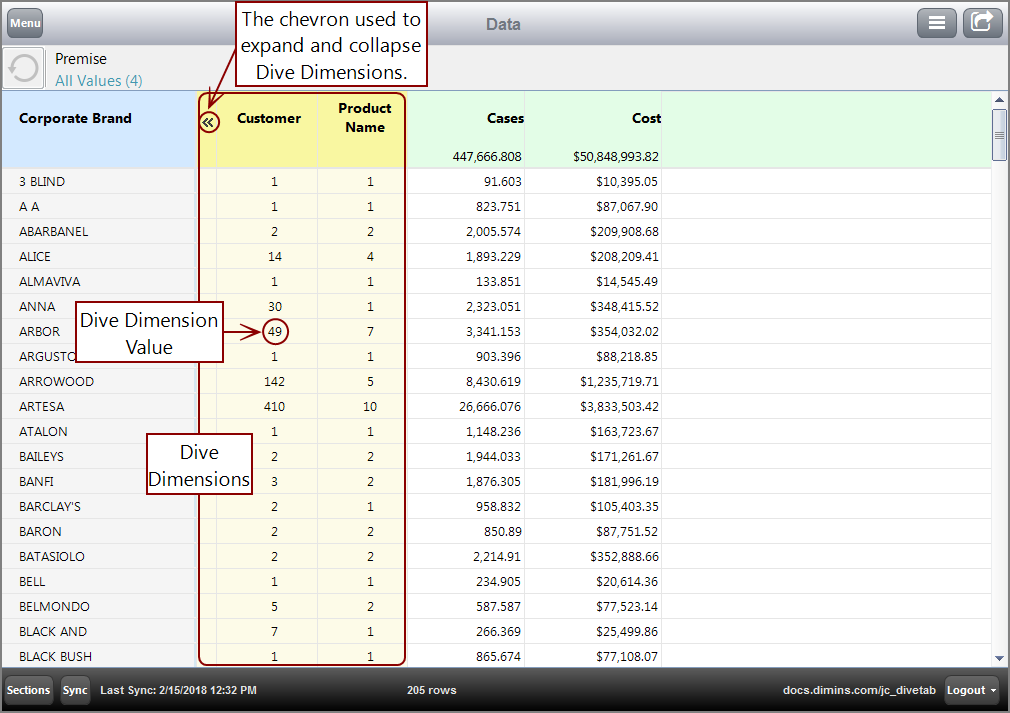Sort by the Cases column header
Image resolution: width=1010 pixels, height=713 pixels.
(x=505, y=118)
